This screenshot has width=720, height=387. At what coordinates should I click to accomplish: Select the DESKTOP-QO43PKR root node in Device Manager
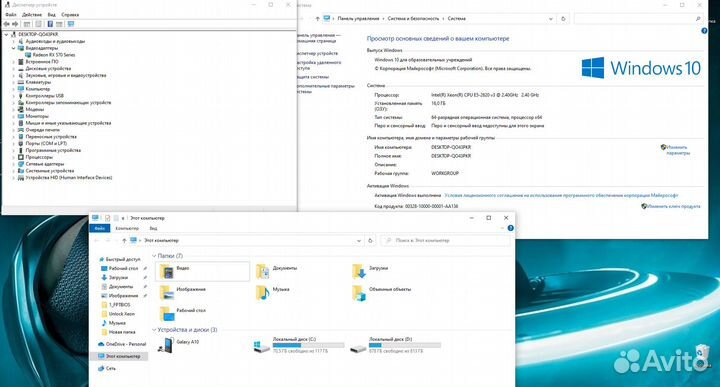click(x=38, y=34)
